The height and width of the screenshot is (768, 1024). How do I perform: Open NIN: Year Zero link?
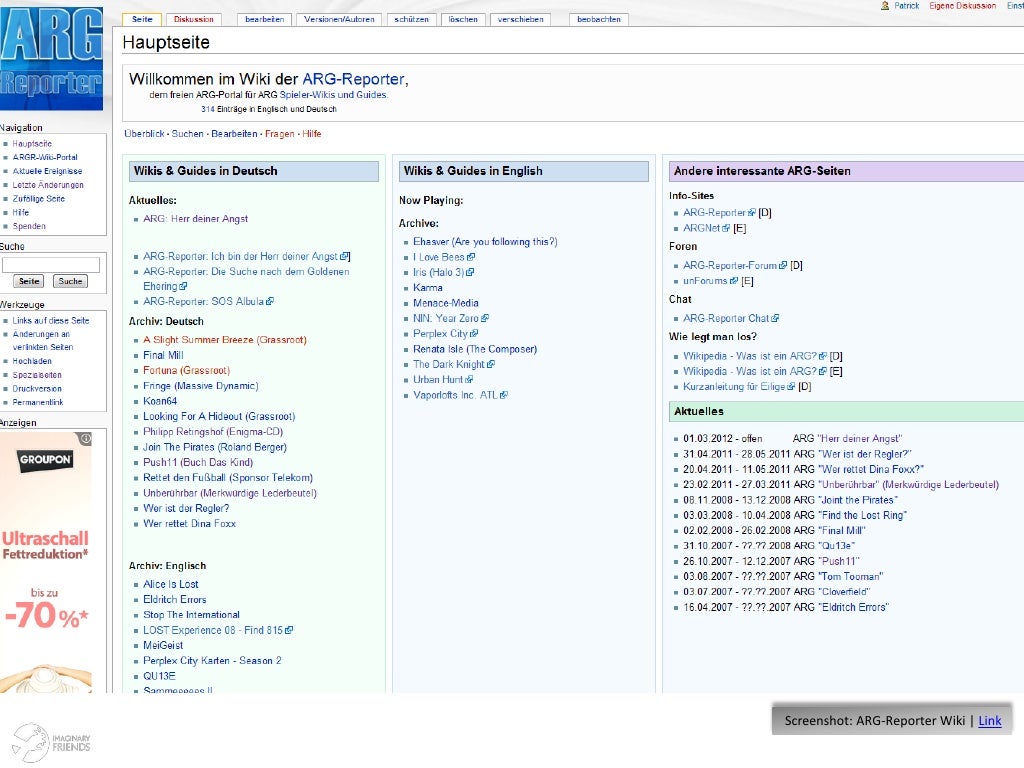tap(451, 319)
